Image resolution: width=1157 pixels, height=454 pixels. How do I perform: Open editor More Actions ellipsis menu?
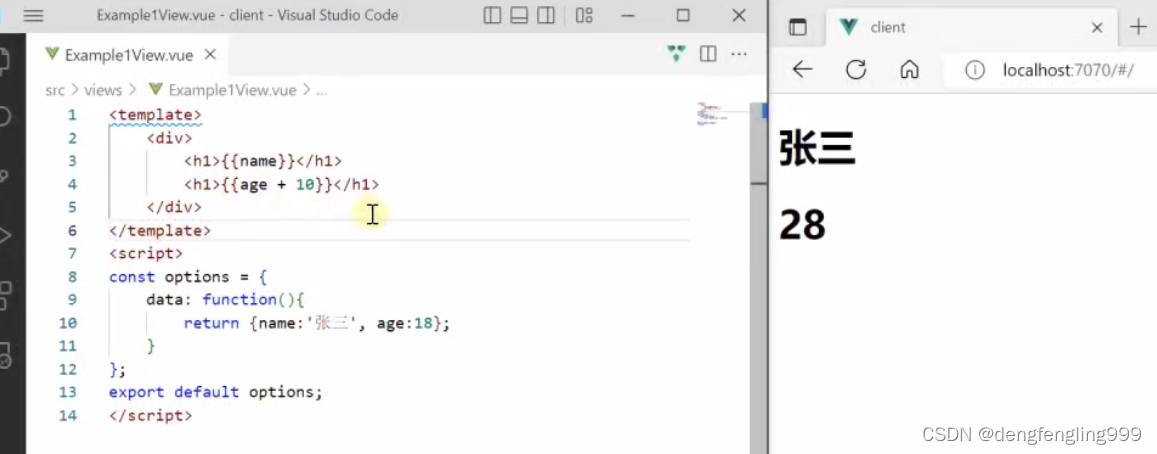point(739,54)
